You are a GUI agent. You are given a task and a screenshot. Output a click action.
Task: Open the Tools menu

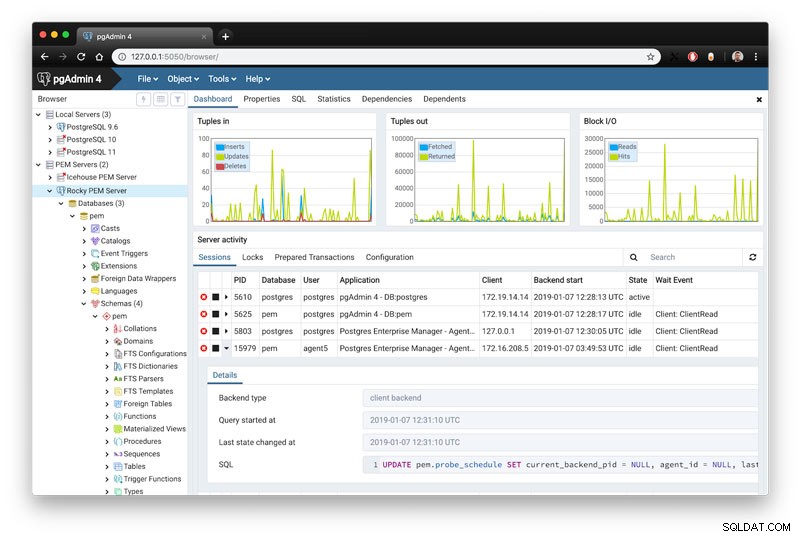222,79
